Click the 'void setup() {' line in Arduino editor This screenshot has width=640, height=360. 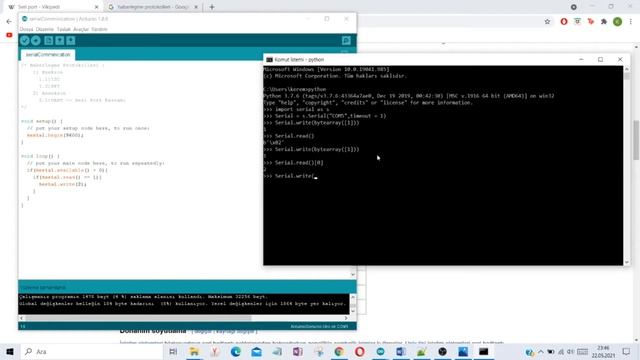click(x=42, y=121)
